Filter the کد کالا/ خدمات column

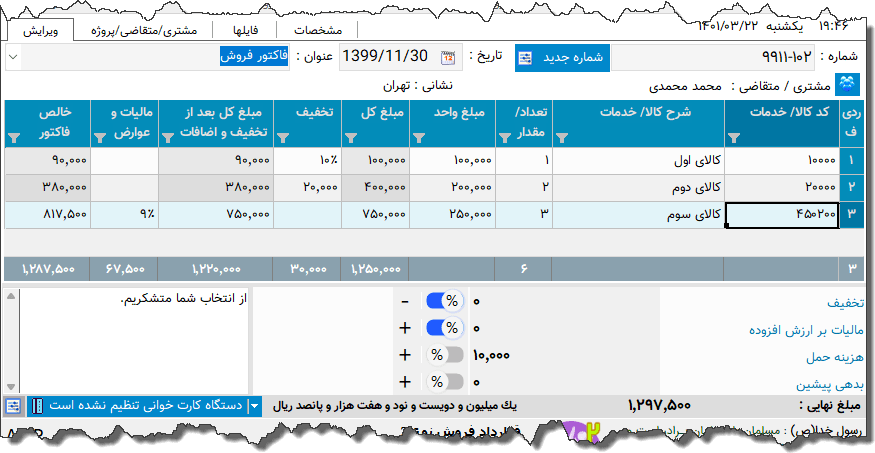(734, 138)
